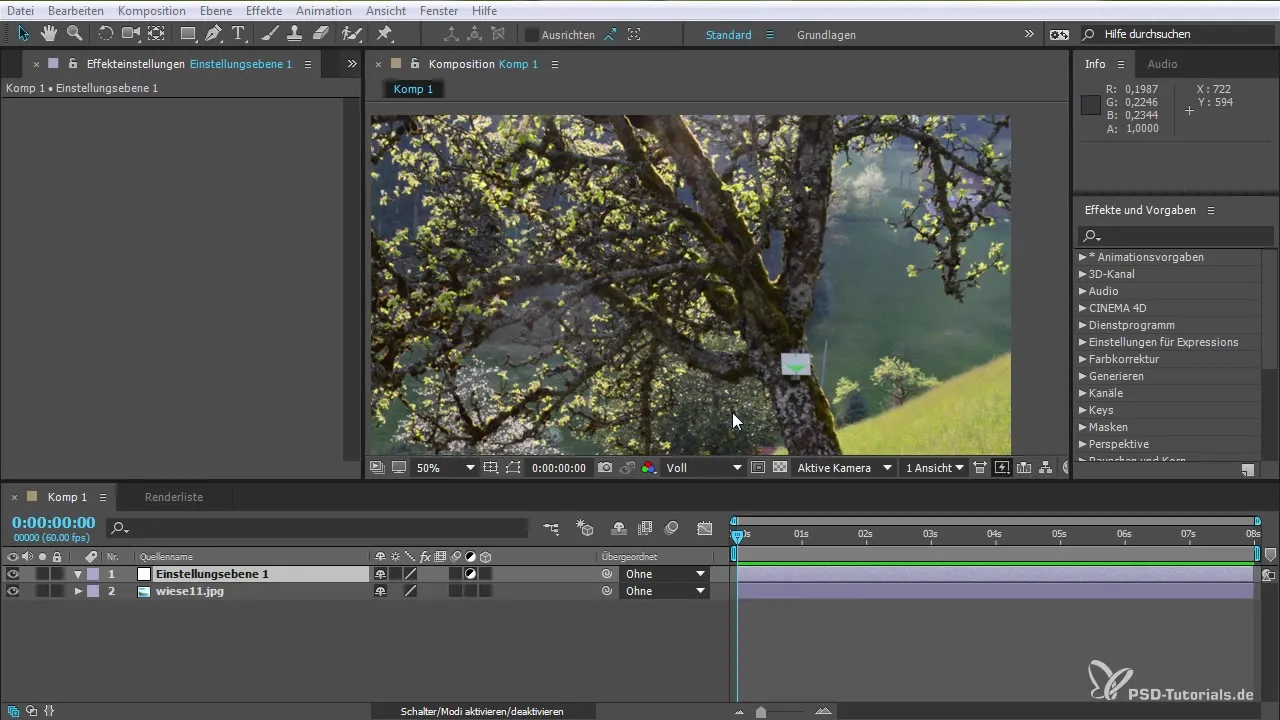Open parent dropdown for wiese11.jpg
1280x720 pixels.
coord(665,591)
